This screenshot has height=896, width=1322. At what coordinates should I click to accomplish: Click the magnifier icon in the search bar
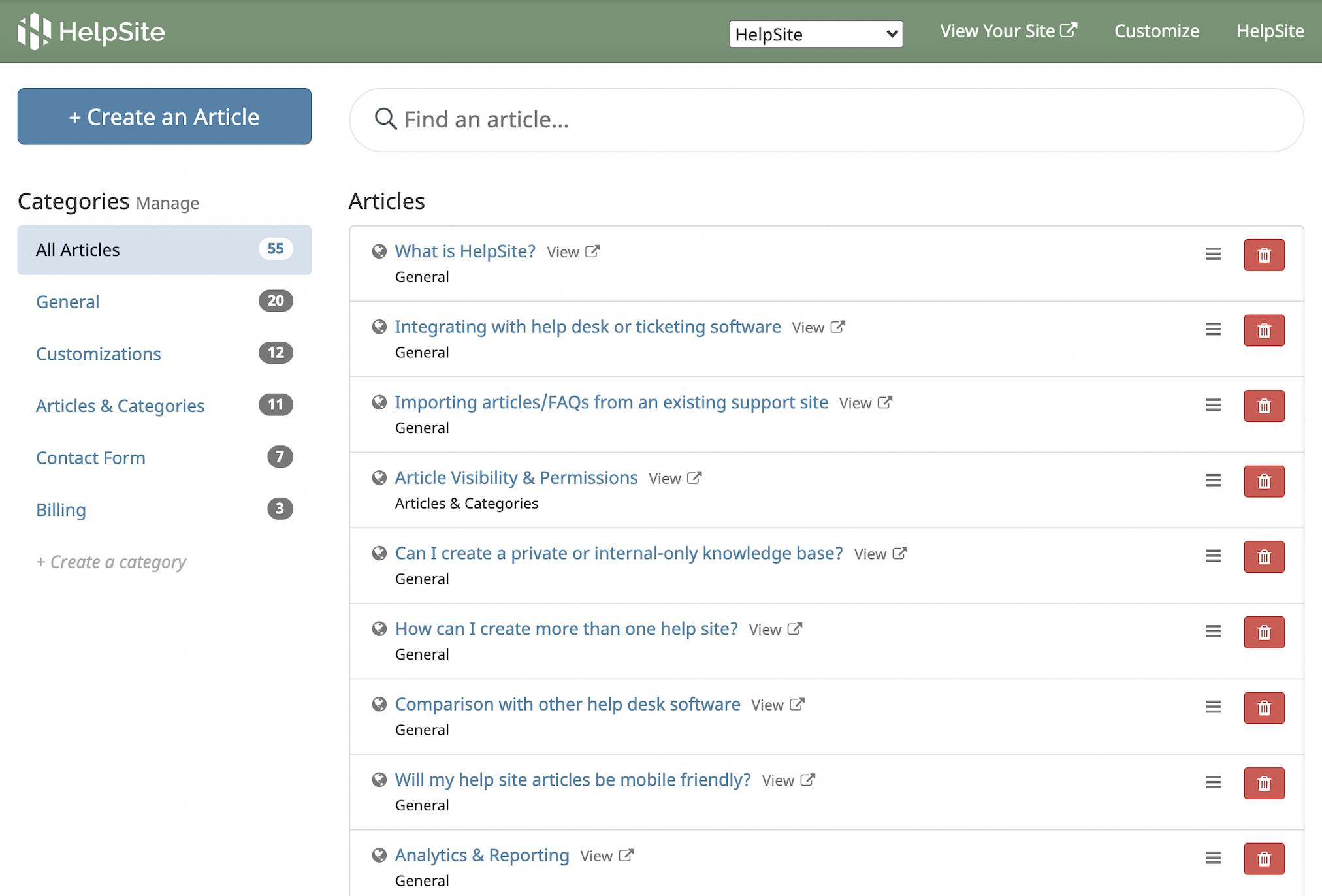[385, 119]
